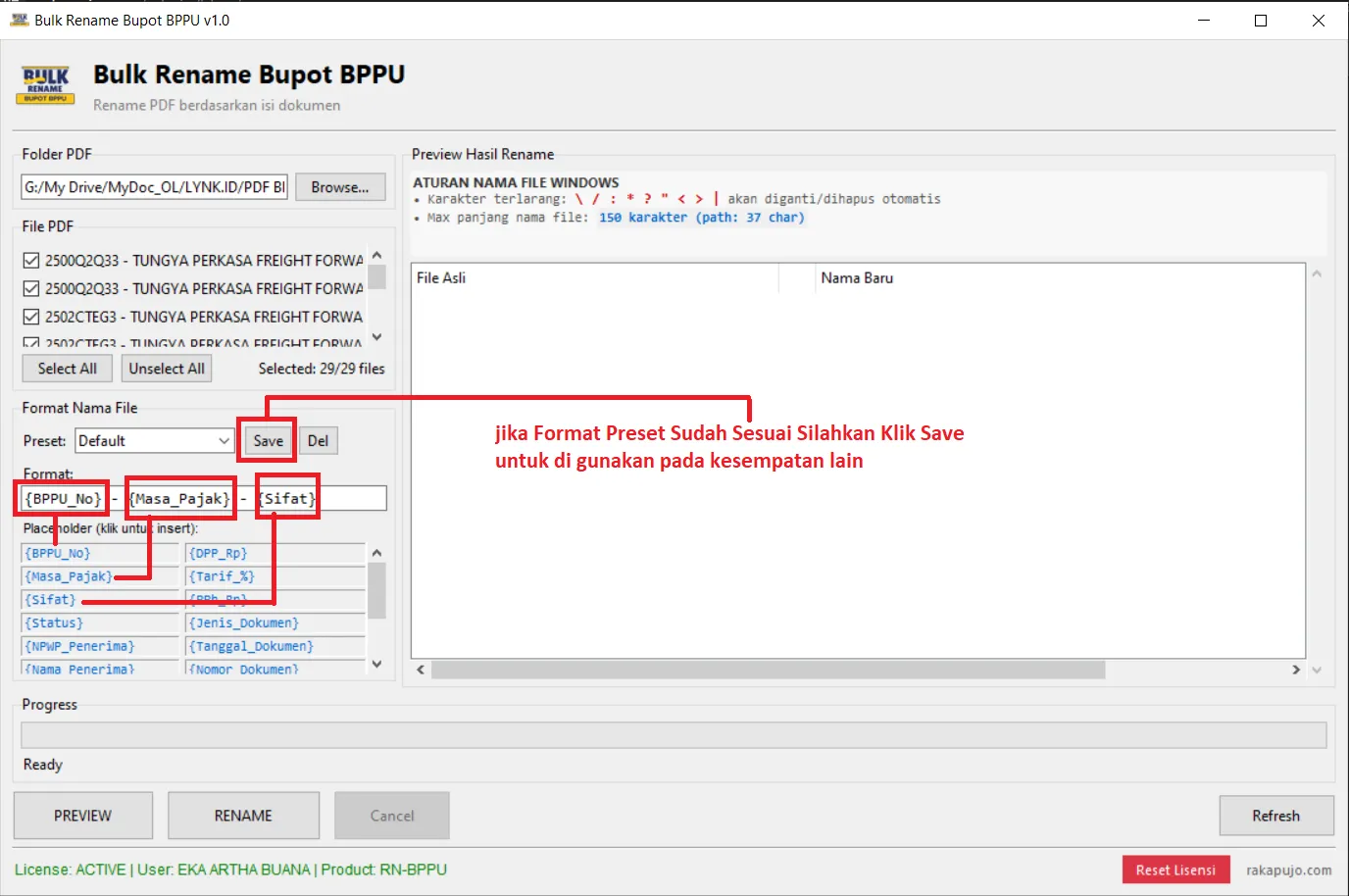
Task: Click the red Reset Lisensi button
Action: click(1175, 870)
